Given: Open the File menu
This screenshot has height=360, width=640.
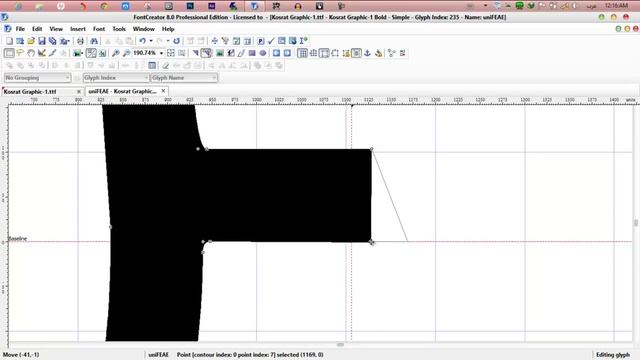Looking at the screenshot, I should click(20, 29).
